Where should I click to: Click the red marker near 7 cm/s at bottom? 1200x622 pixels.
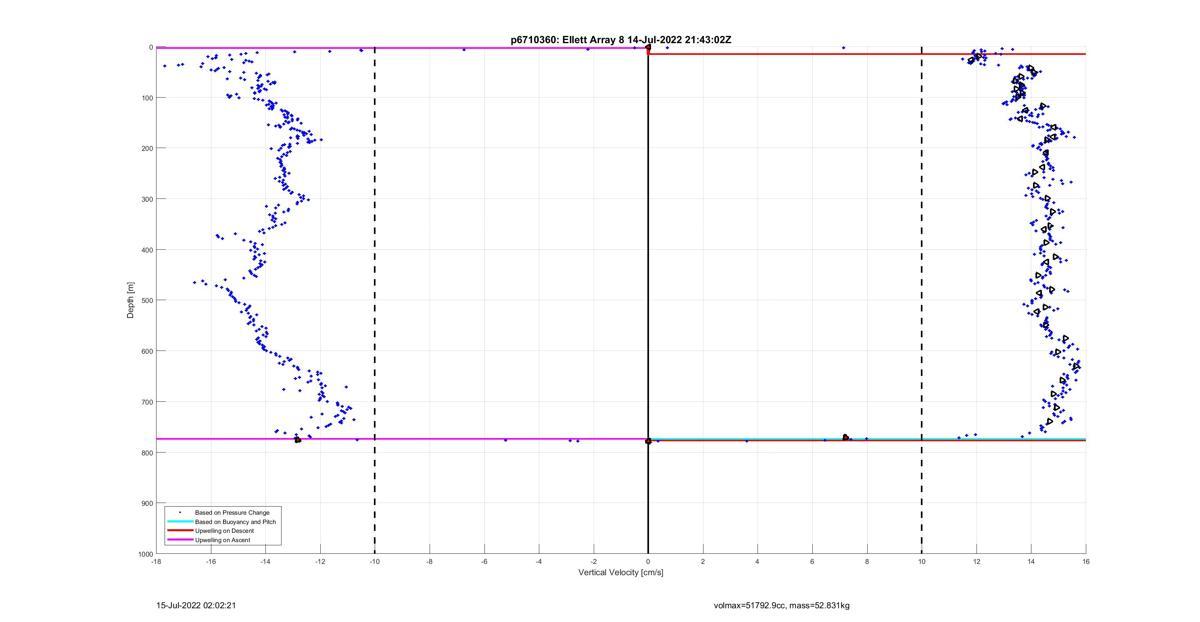coord(846,438)
